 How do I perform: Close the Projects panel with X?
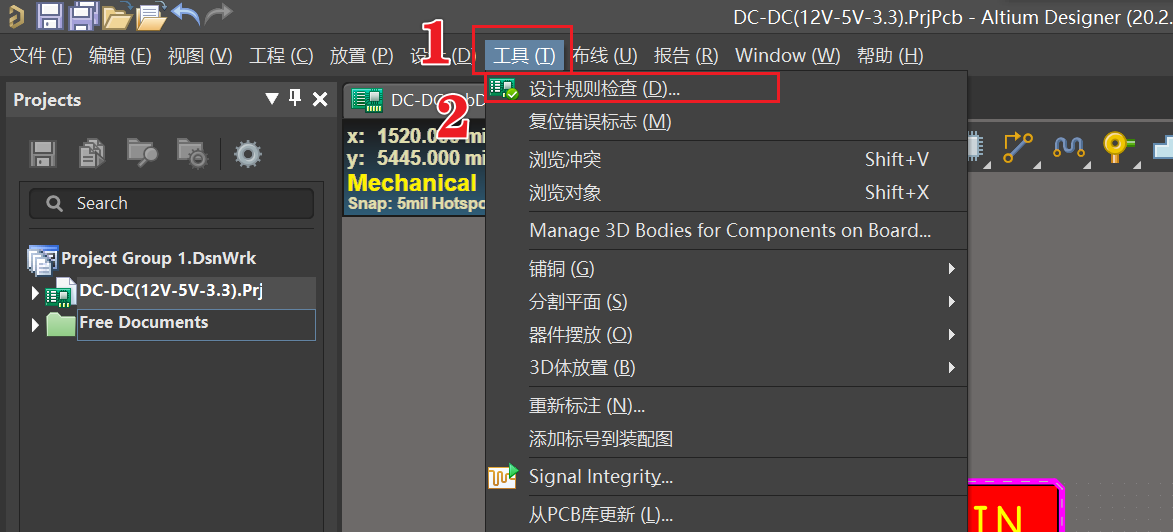[320, 99]
